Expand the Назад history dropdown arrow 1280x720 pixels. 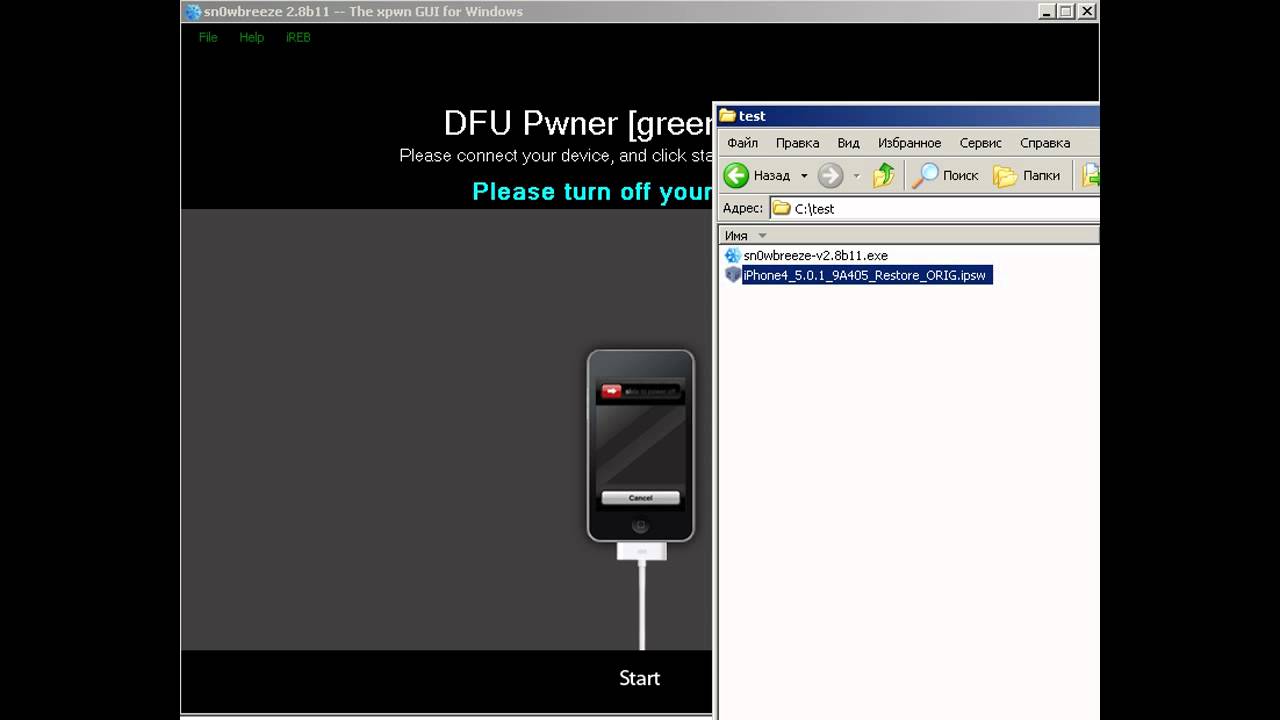[804, 176]
